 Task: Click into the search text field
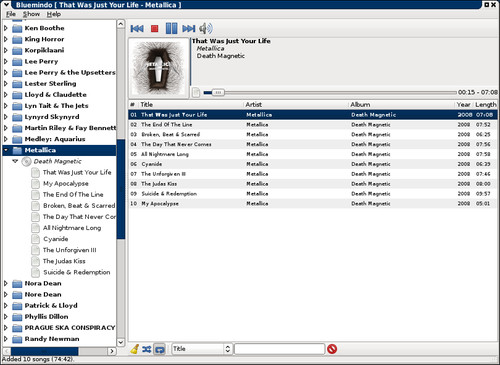[x=279, y=349]
